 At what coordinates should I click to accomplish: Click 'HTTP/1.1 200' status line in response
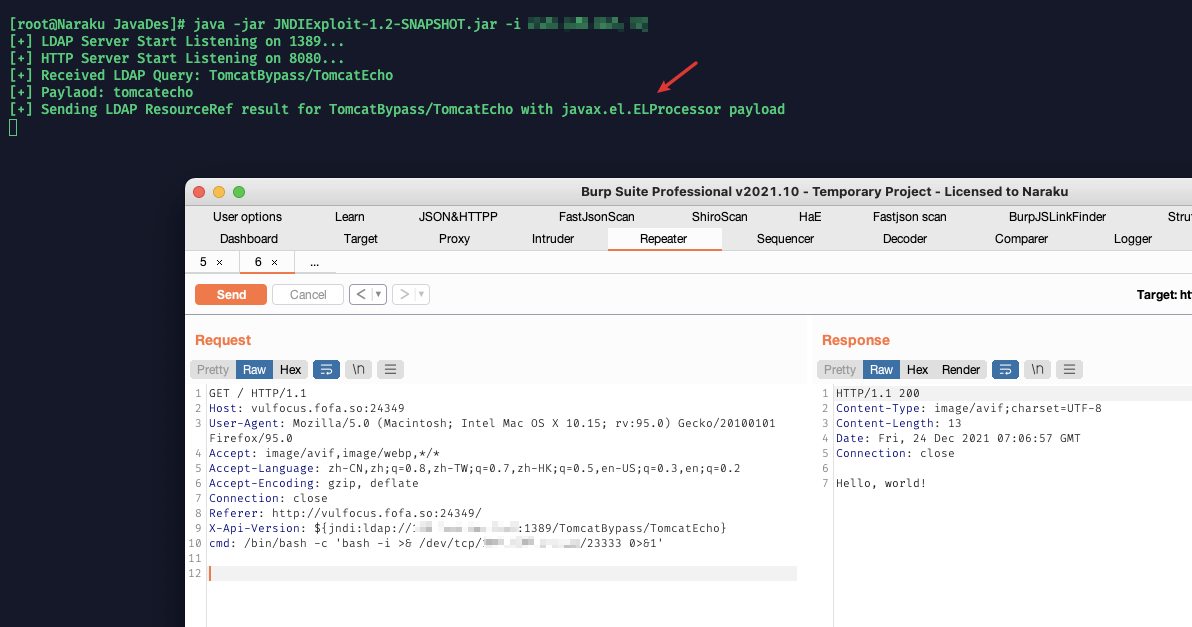(x=877, y=393)
